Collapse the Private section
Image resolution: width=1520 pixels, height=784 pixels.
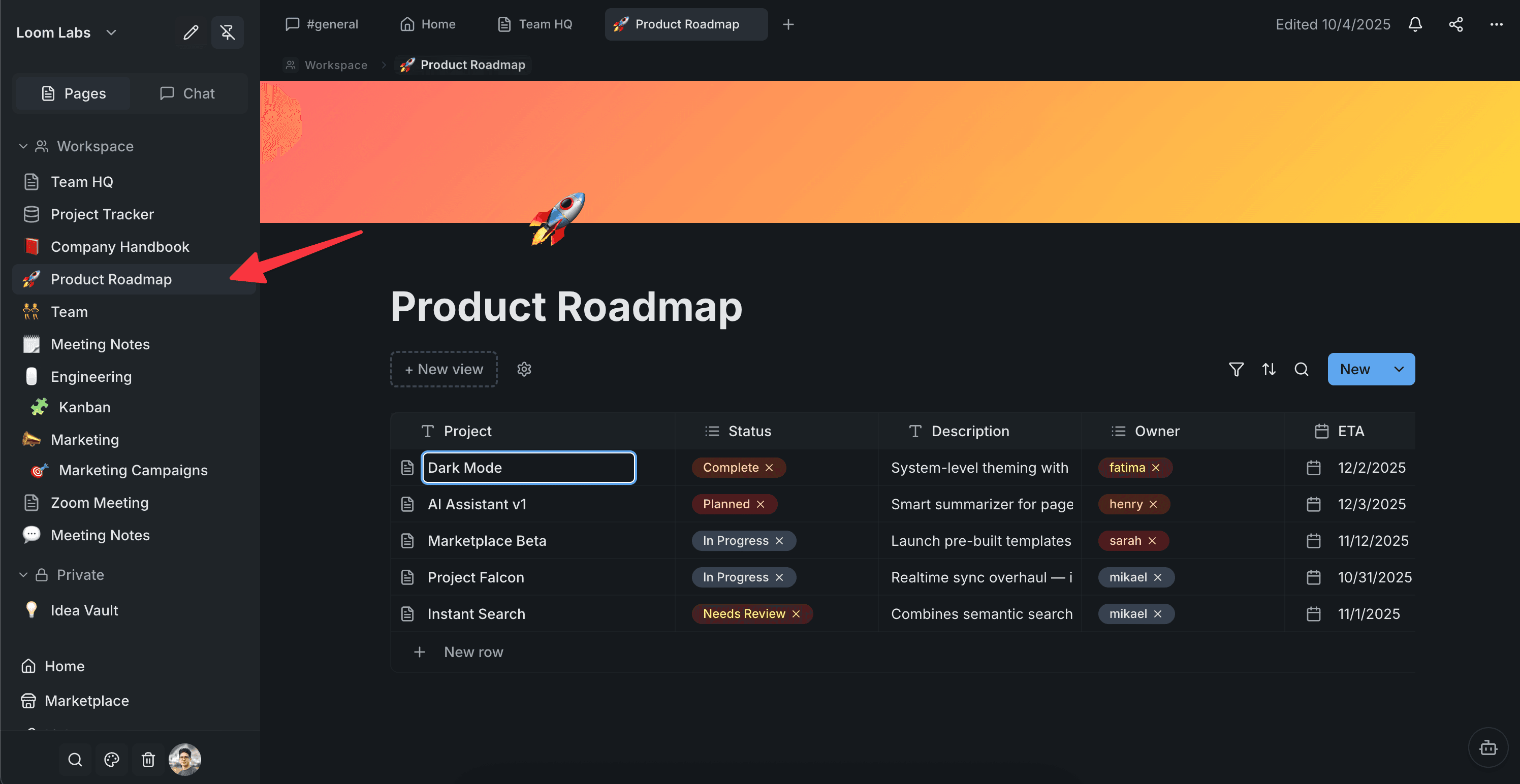pyautogui.click(x=23, y=574)
